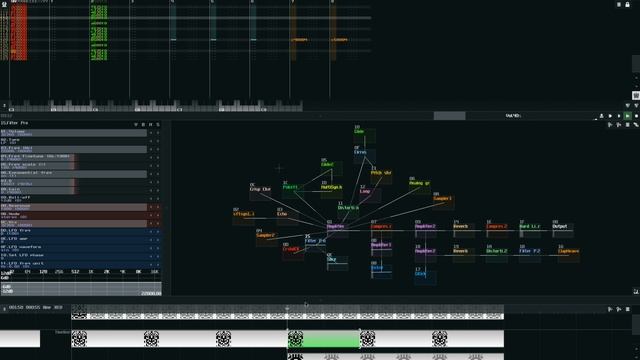Open the 15.Filter Pro controllers dropdown arrow
Screen dimensions: 640x360
136,124
